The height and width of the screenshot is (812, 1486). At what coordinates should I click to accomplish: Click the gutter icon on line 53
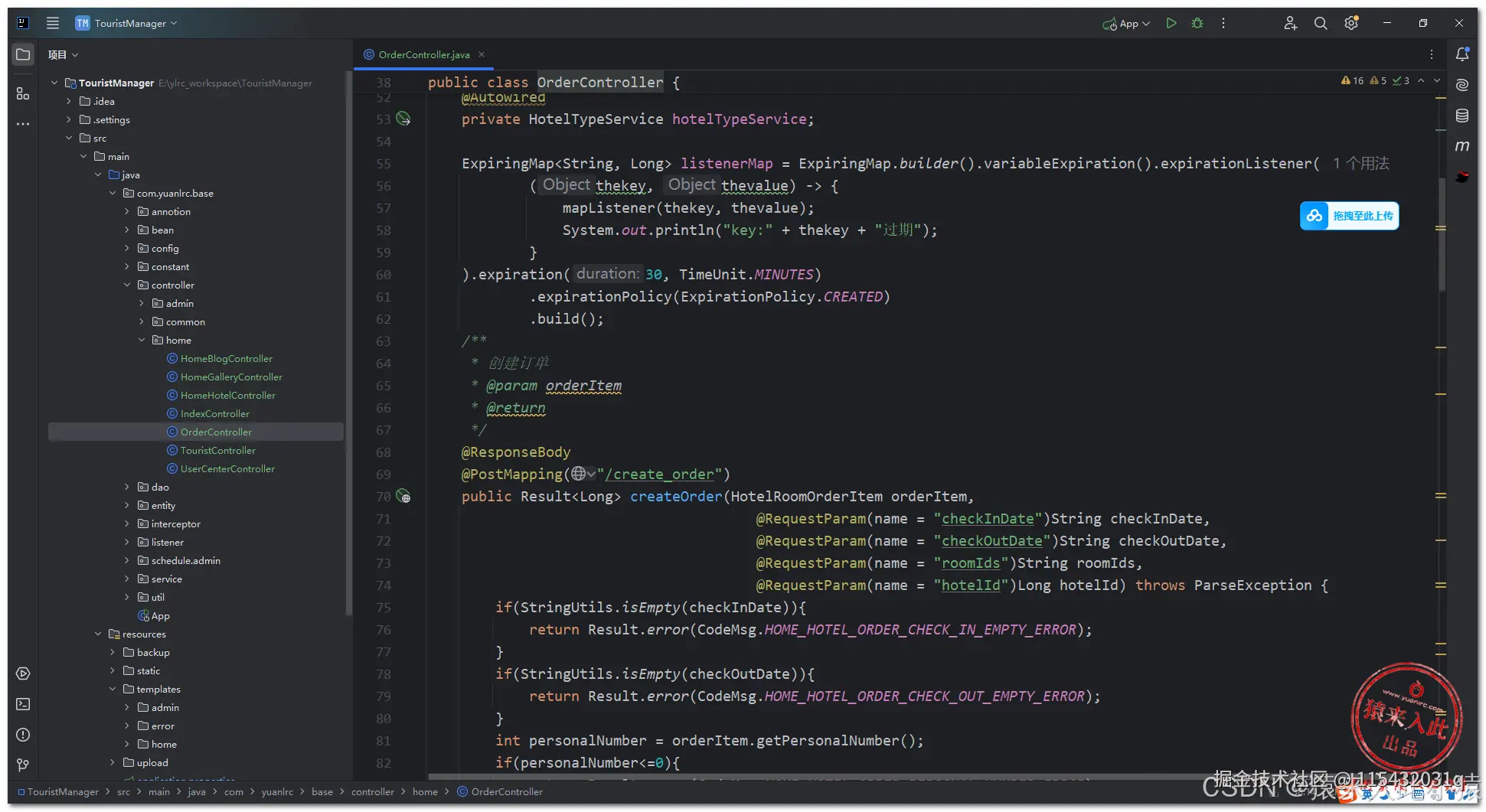[x=403, y=119]
